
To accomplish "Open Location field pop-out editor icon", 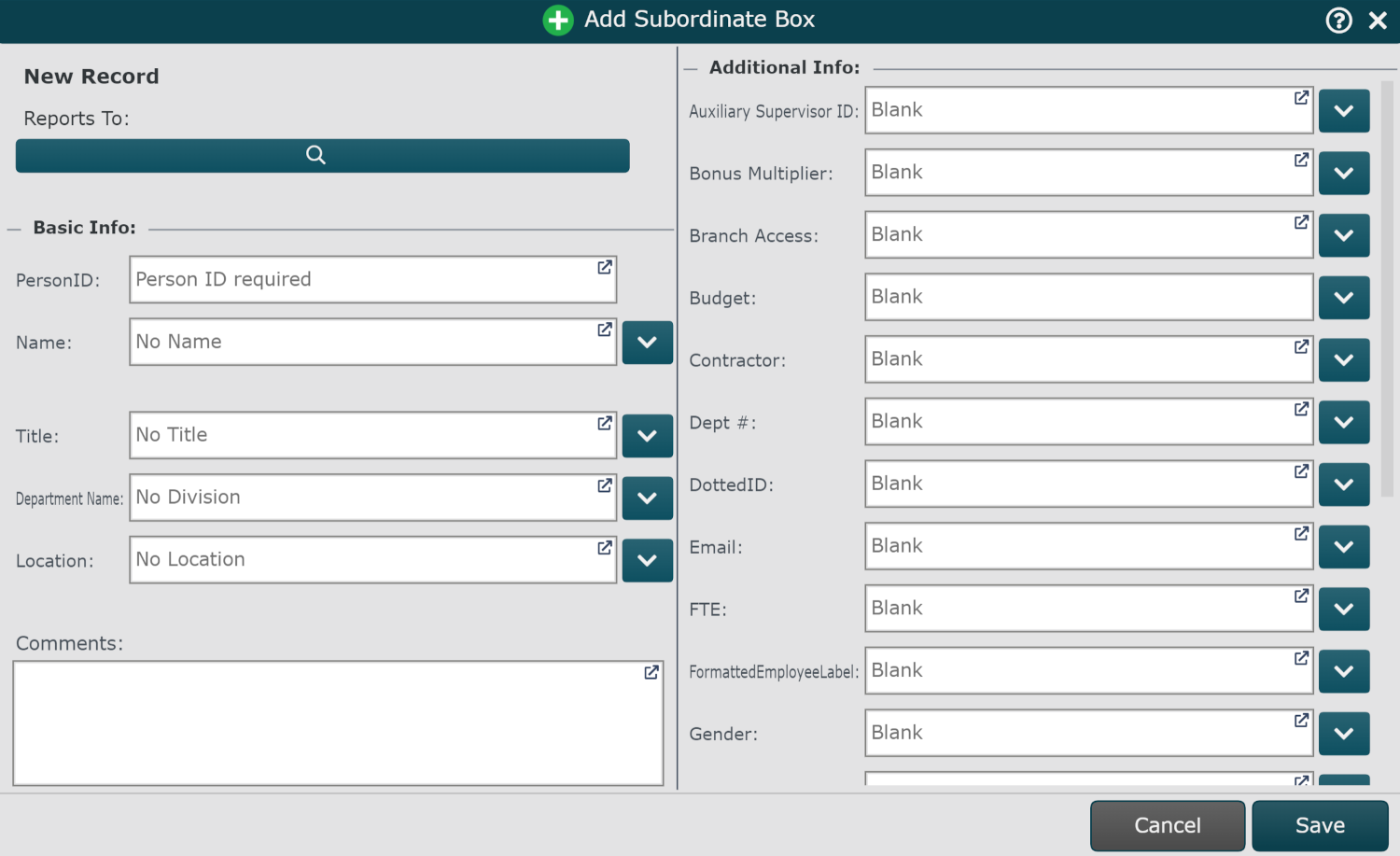I will (x=605, y=548).
